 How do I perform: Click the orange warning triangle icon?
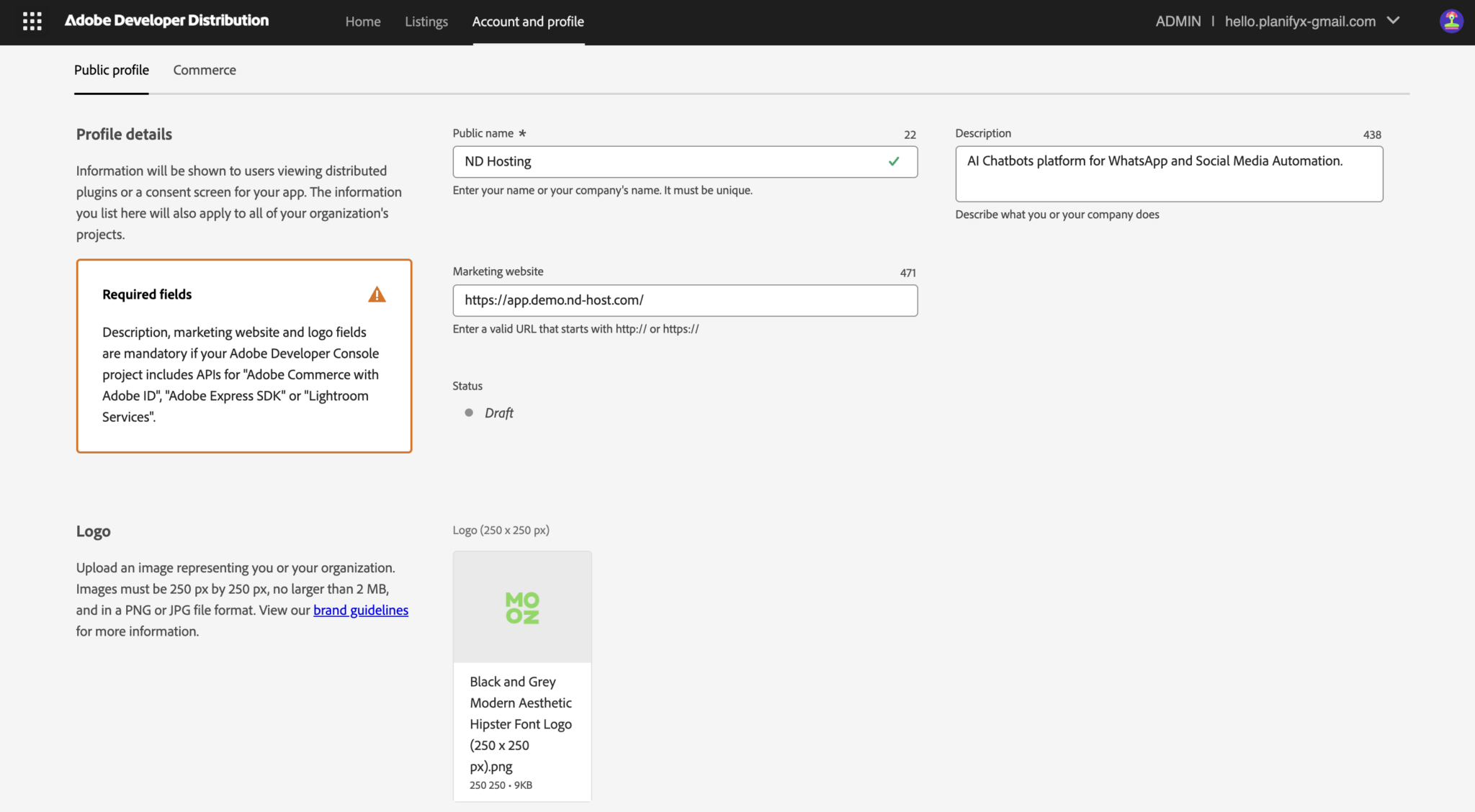[377, 294]
